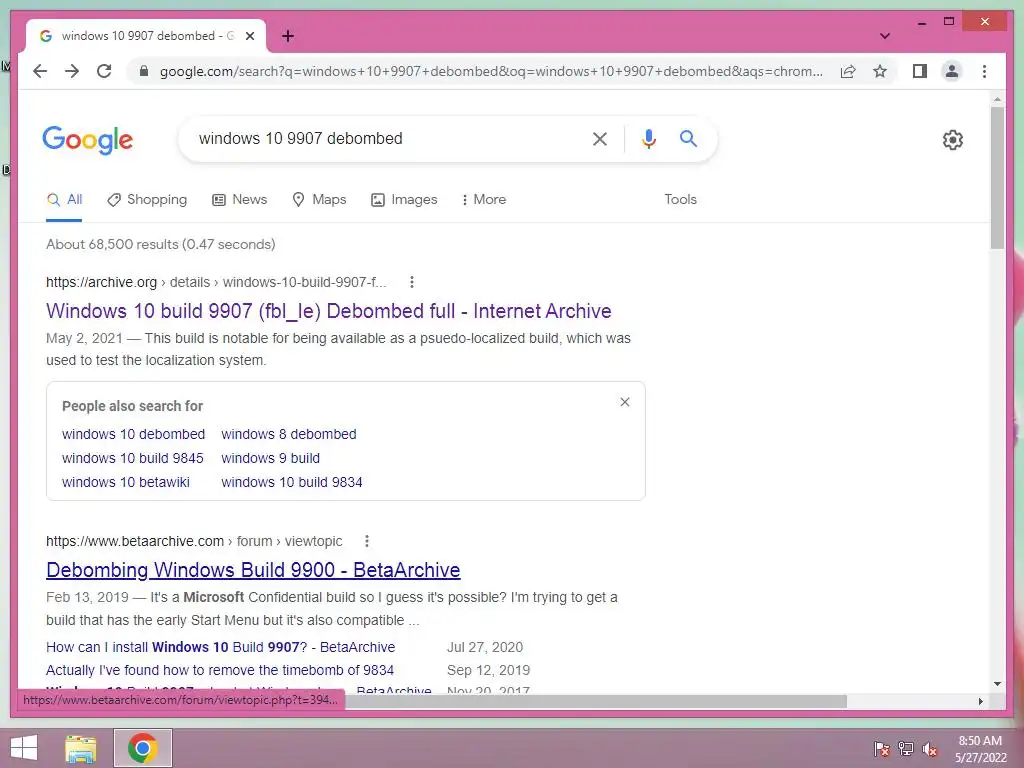
Task: Switch to the News tab
Action: click(240, 200)
